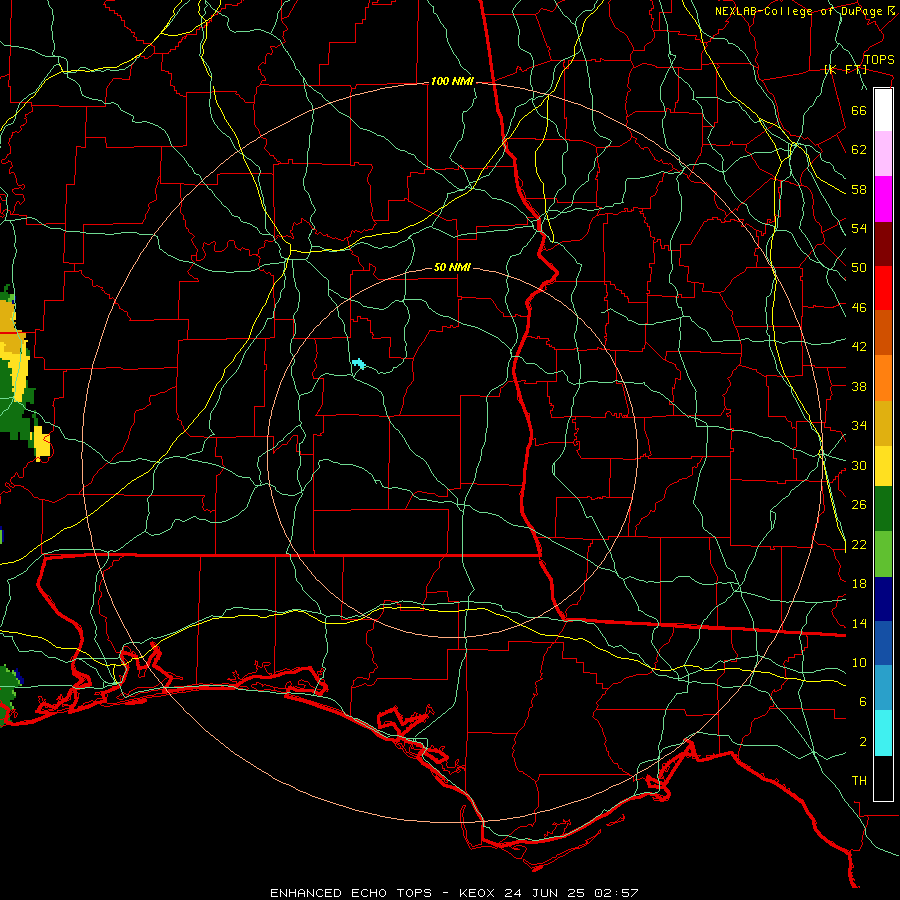The image size is (900, 900).
Task: Click the 50 NMI range ring label
Action: [x=452, y=267]
